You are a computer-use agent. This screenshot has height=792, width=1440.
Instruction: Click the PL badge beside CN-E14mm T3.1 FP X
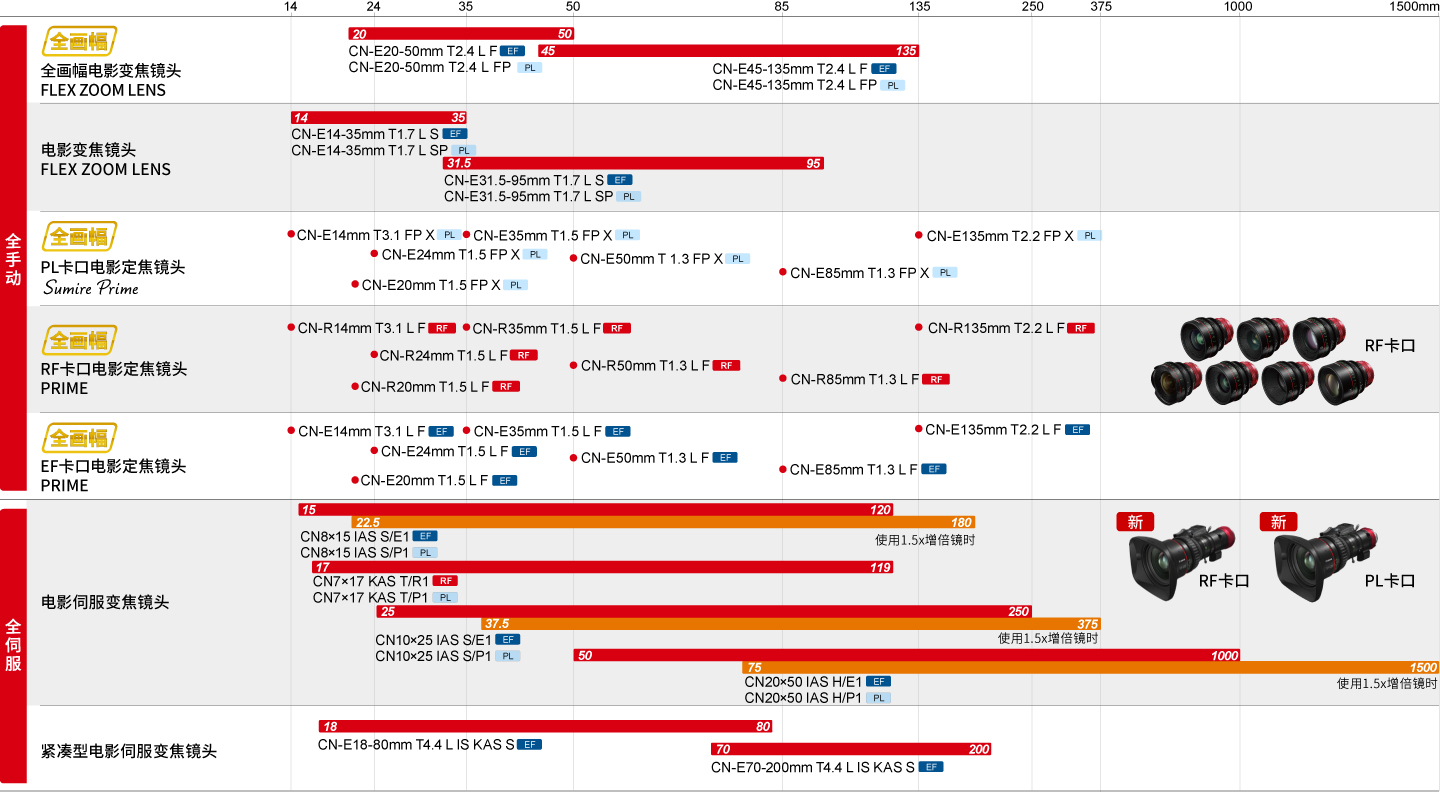click(x=450, y=235)
